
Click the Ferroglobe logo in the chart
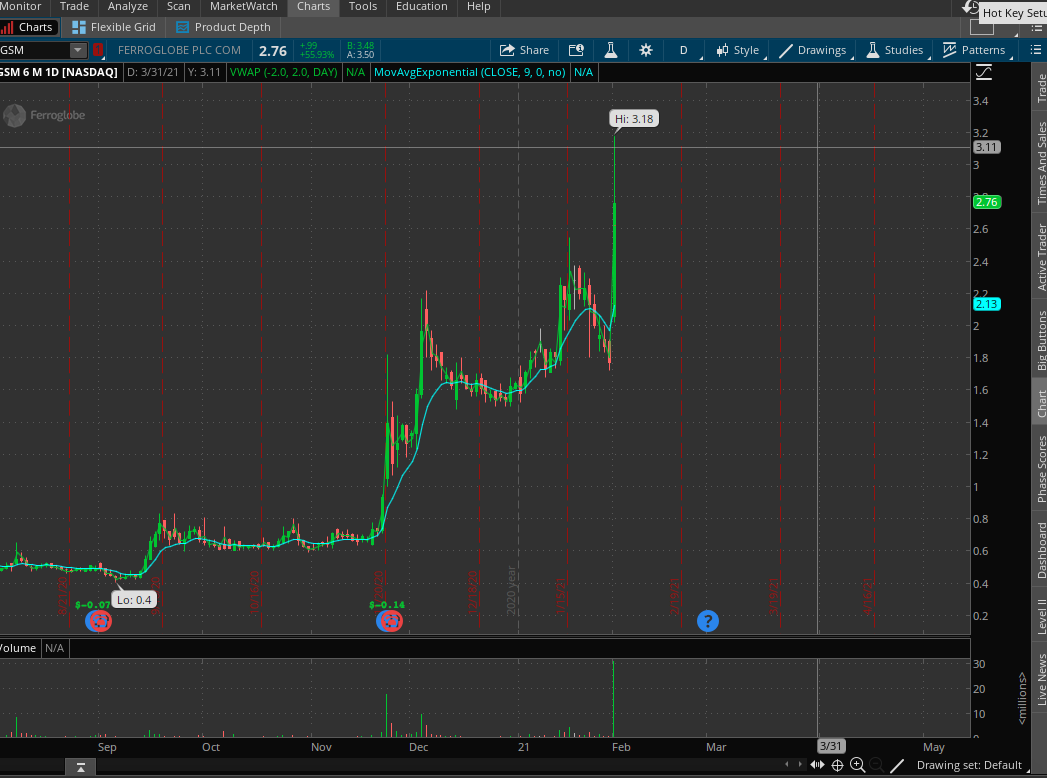pos(44,116)
